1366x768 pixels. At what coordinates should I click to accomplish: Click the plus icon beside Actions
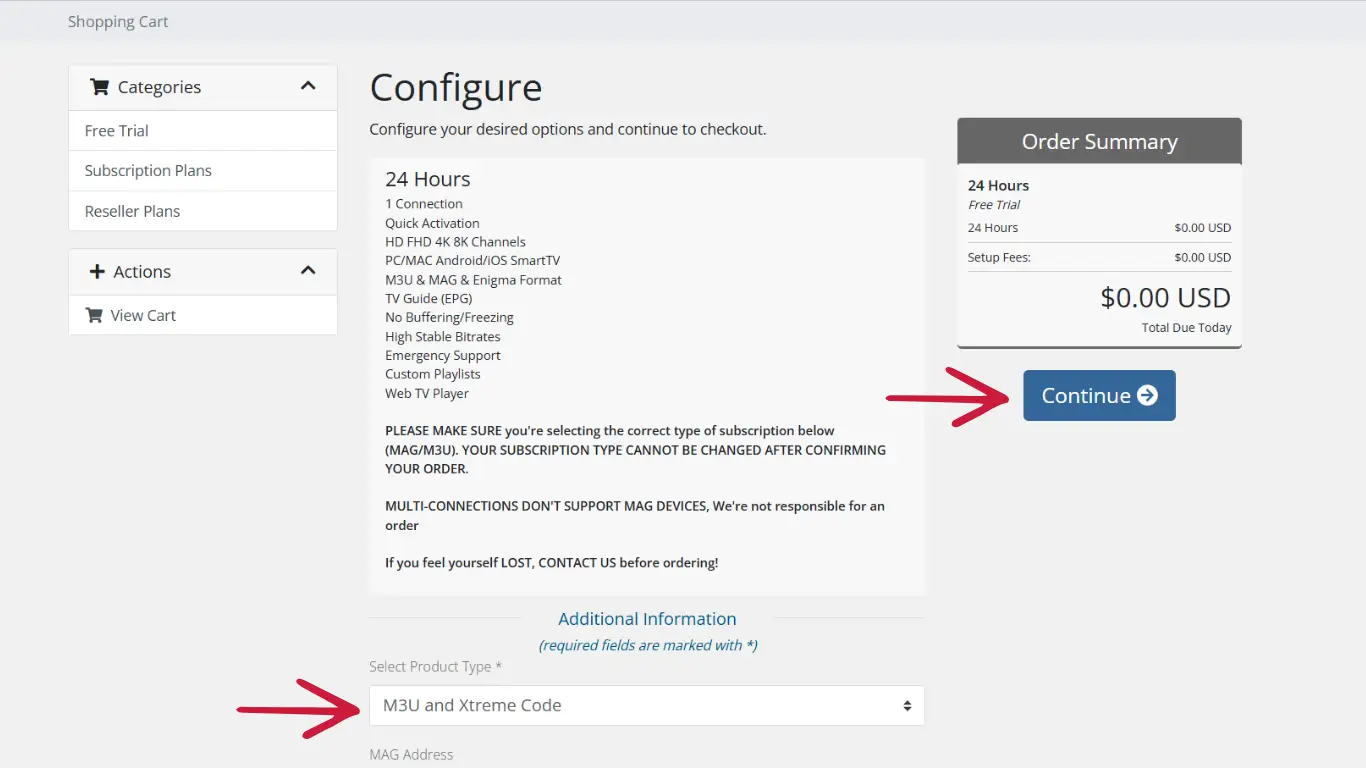pos(97,271)
